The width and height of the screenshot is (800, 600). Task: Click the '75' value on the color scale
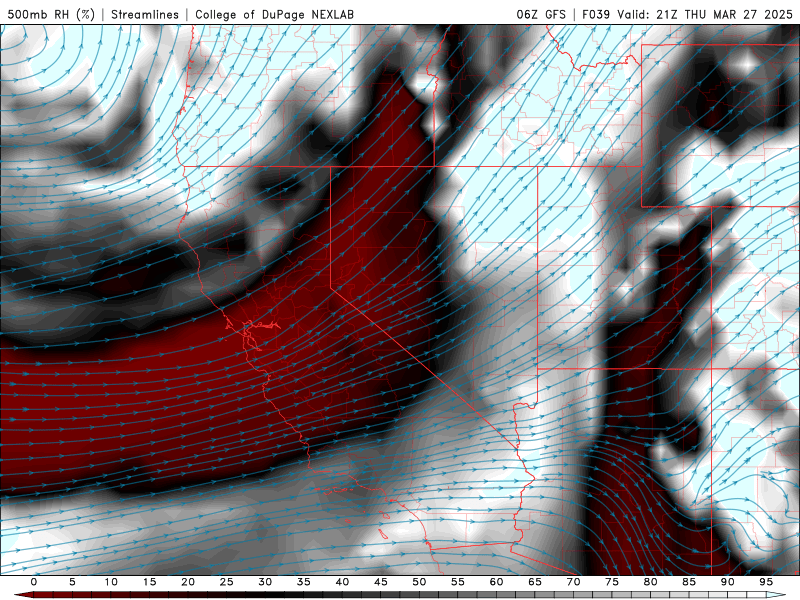(612, 582)
